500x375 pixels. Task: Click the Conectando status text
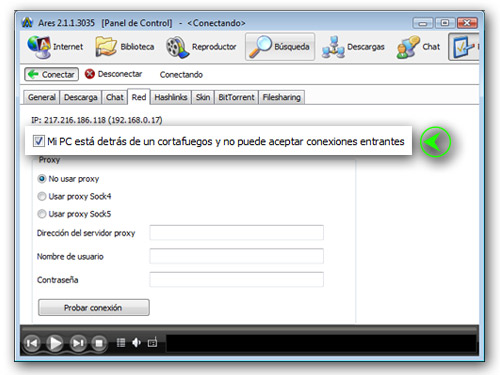coord(181,75)
